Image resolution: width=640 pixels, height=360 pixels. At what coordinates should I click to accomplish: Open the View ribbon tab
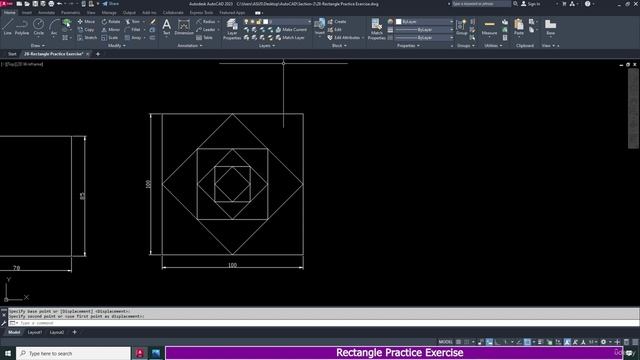(x=91, y=13)
